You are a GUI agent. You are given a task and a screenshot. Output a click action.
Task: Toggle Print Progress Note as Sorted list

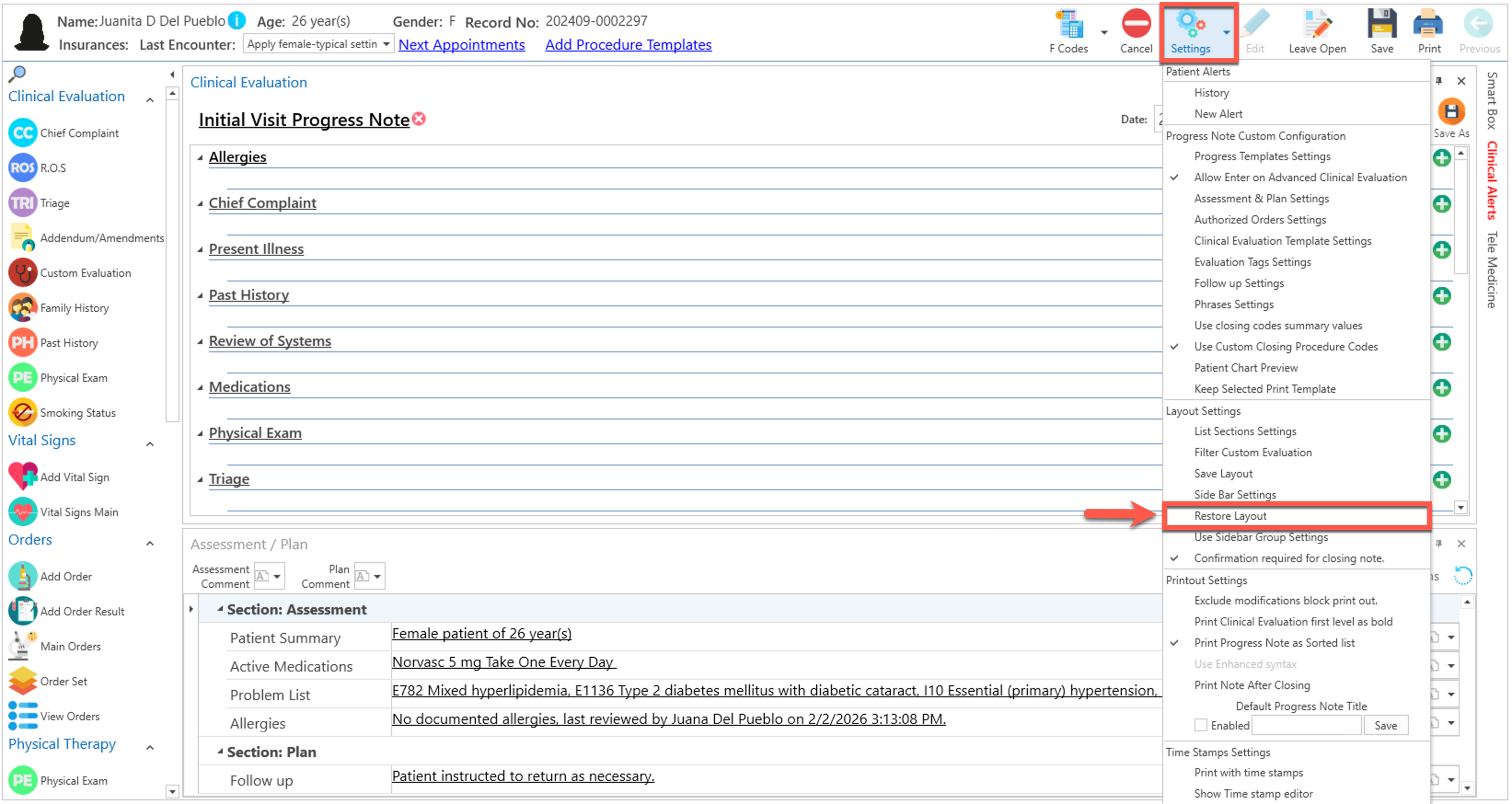click(x=1274, y=643)
